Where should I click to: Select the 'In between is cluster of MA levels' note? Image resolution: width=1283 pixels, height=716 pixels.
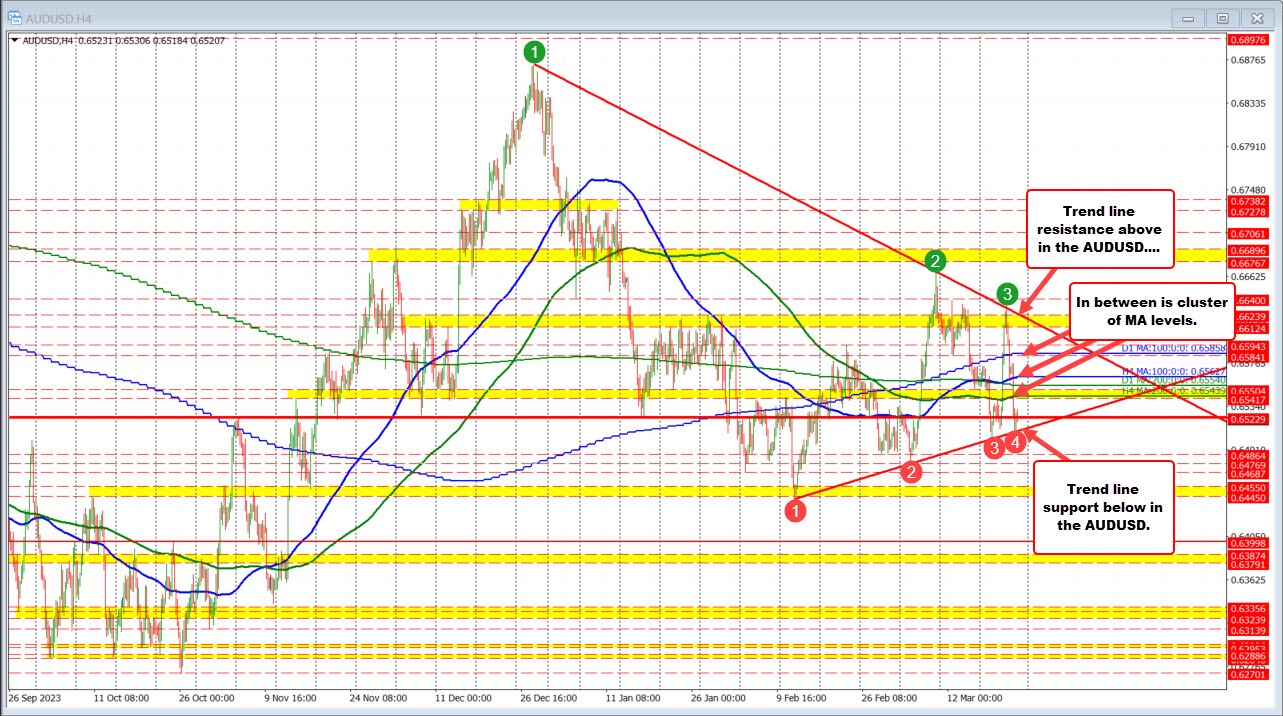click(1153, 311)
